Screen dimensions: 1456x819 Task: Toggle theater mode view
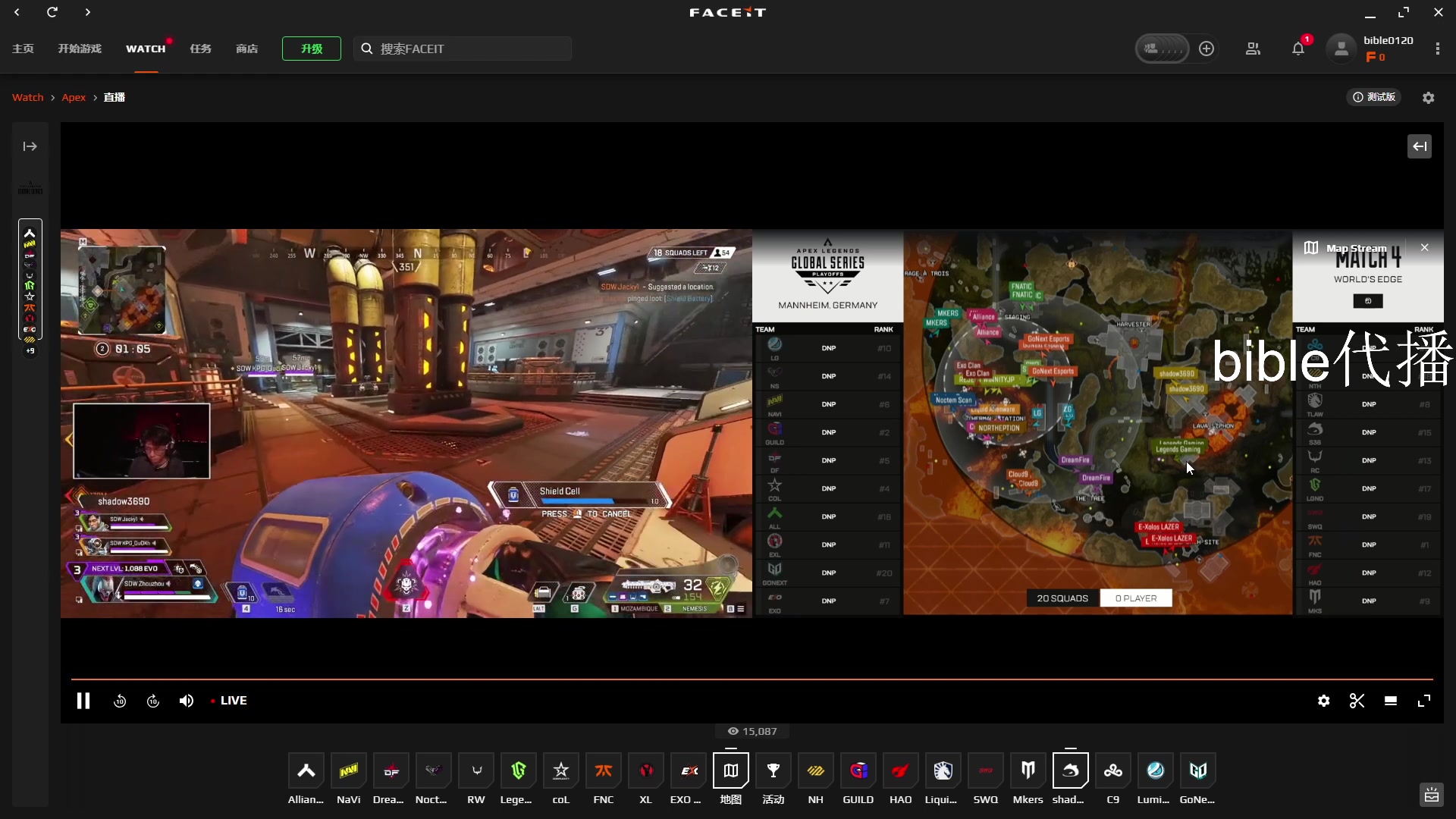1390,701
